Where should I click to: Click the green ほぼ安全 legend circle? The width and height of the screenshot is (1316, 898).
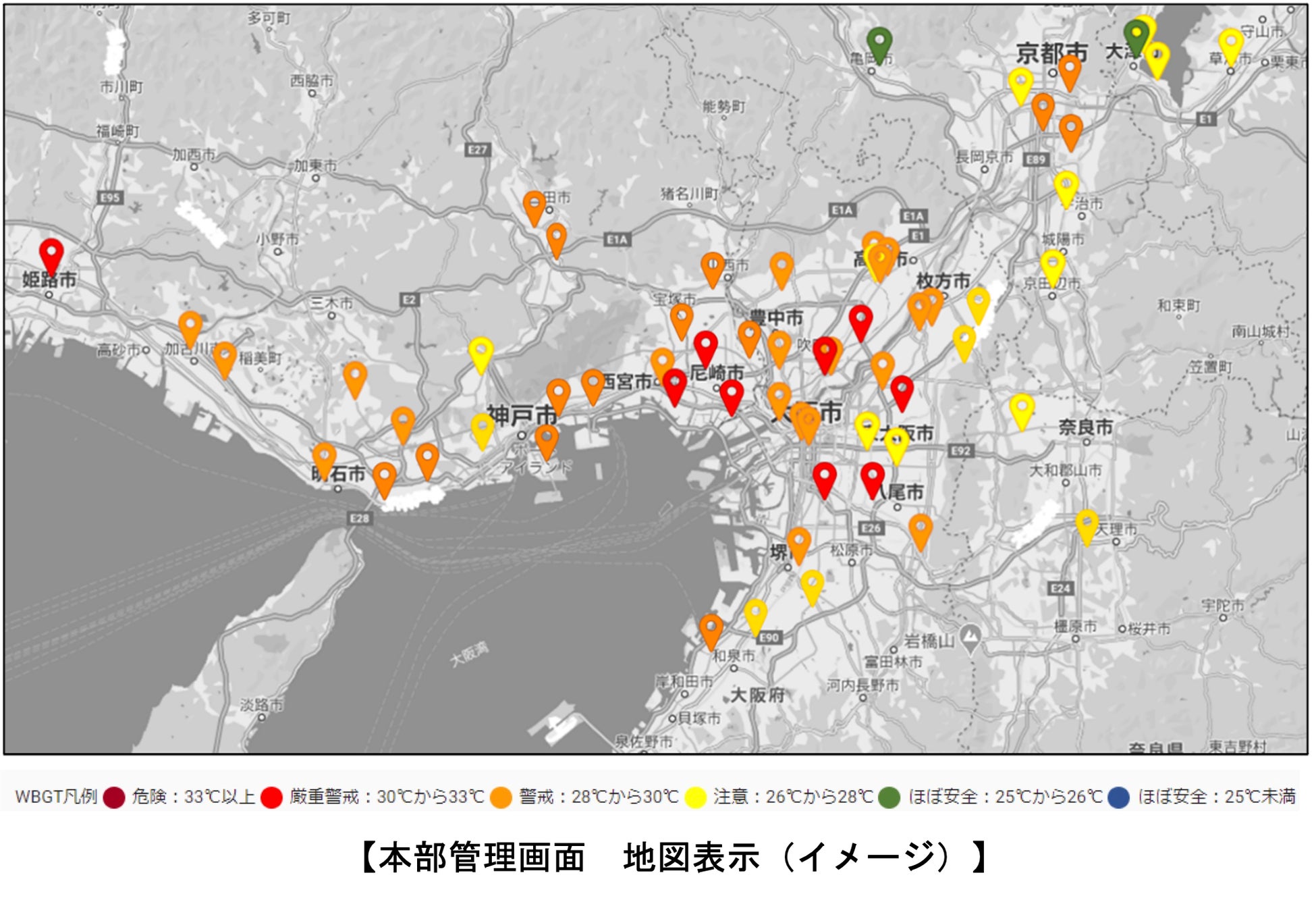click(889, 797)
